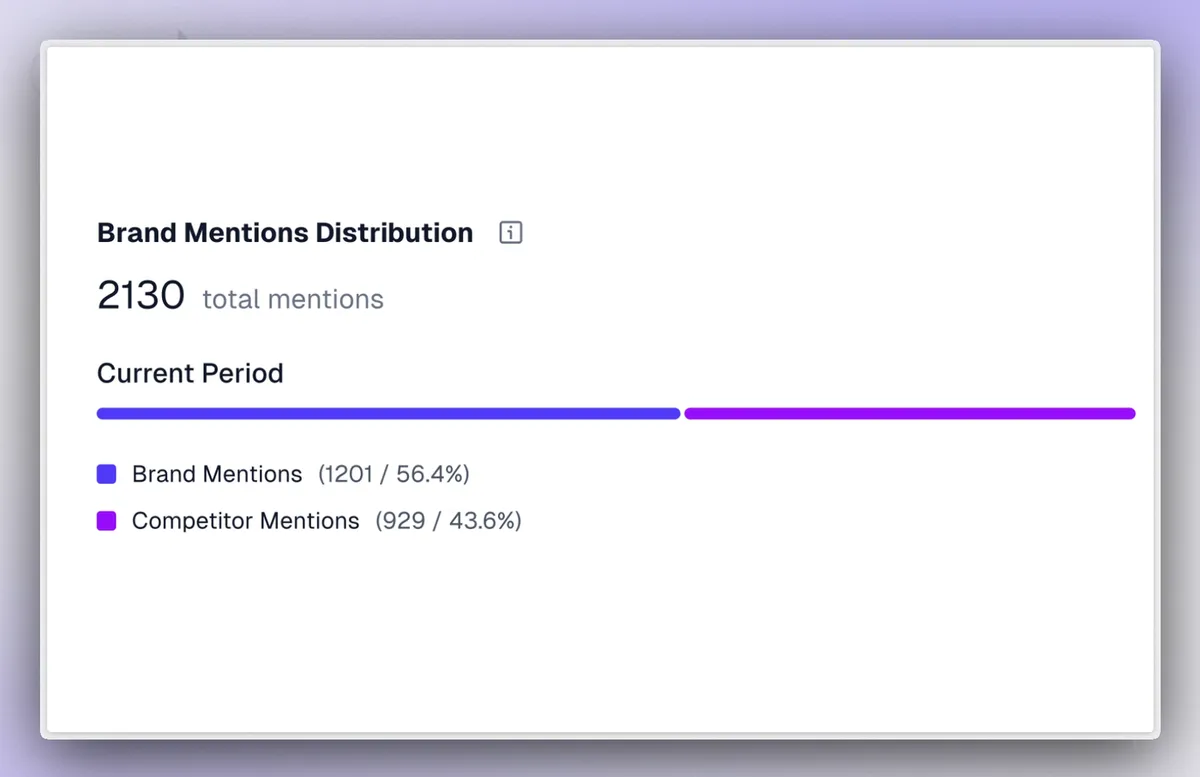Select the Current Period label
The image size is (1200, 777).
[x=189, y=373]
